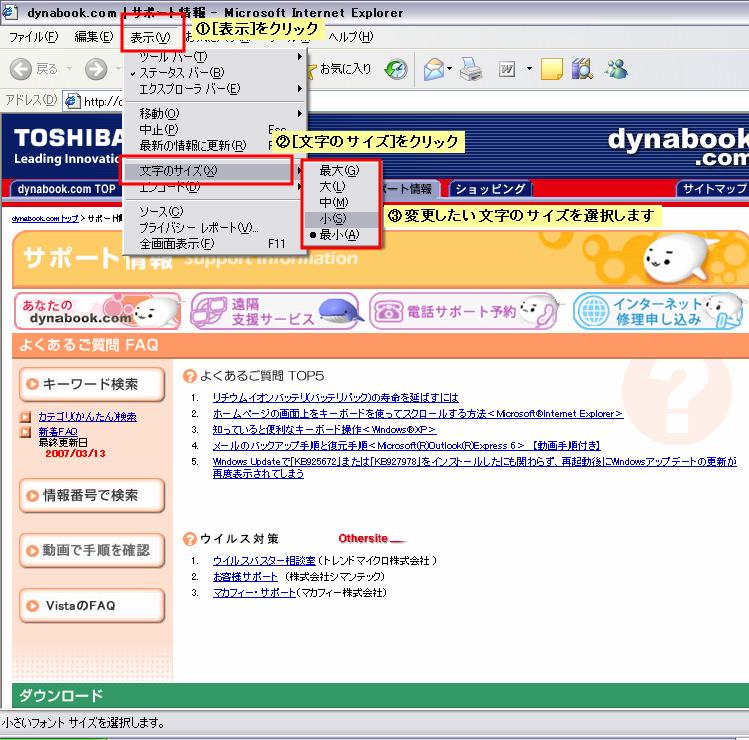Click the question icon beside ウイルス対策

pos(190,539)
